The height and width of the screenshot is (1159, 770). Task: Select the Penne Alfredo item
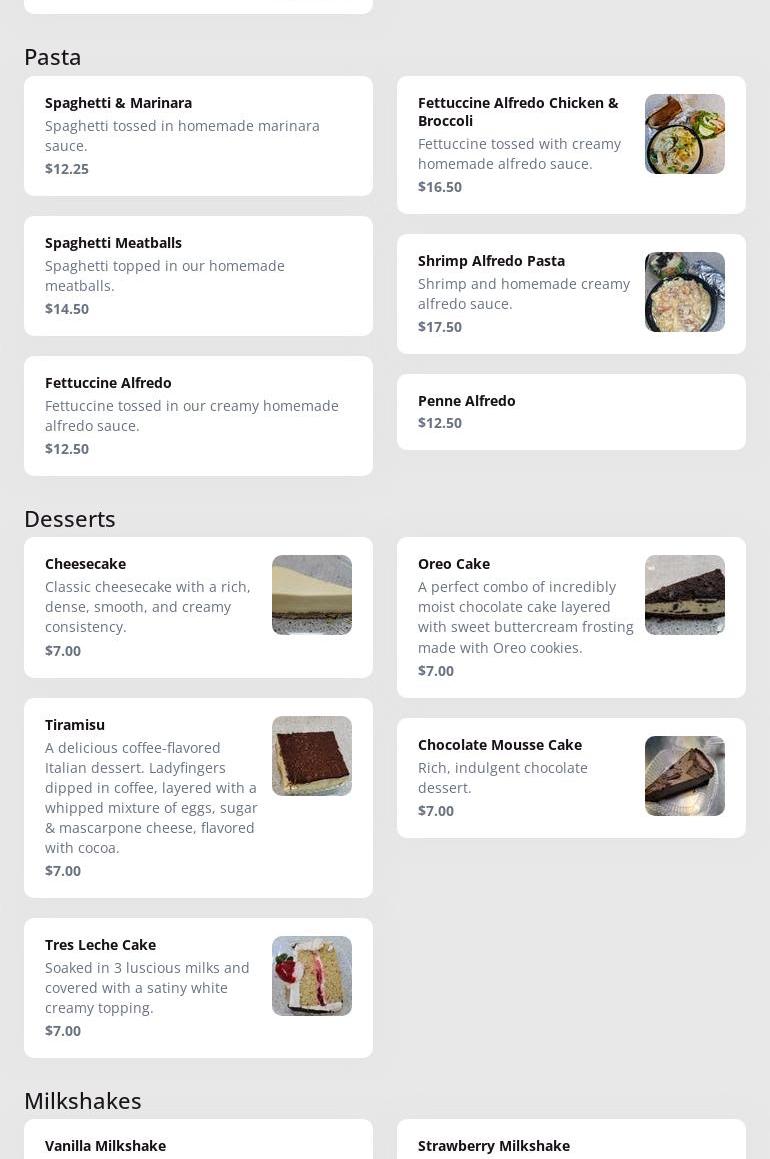571,412
